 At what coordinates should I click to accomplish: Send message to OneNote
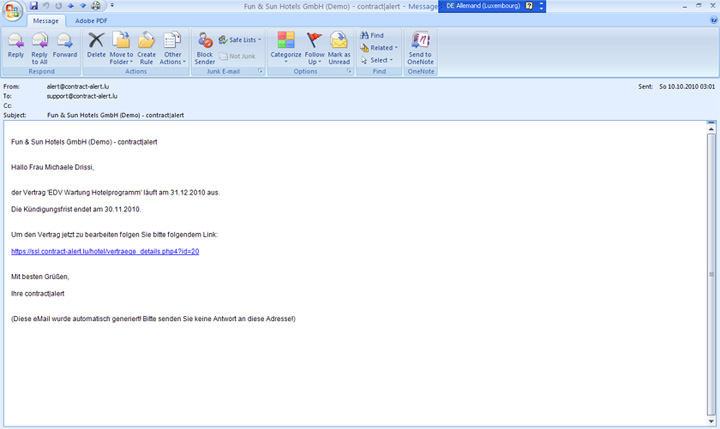click(x=420, y=45)
